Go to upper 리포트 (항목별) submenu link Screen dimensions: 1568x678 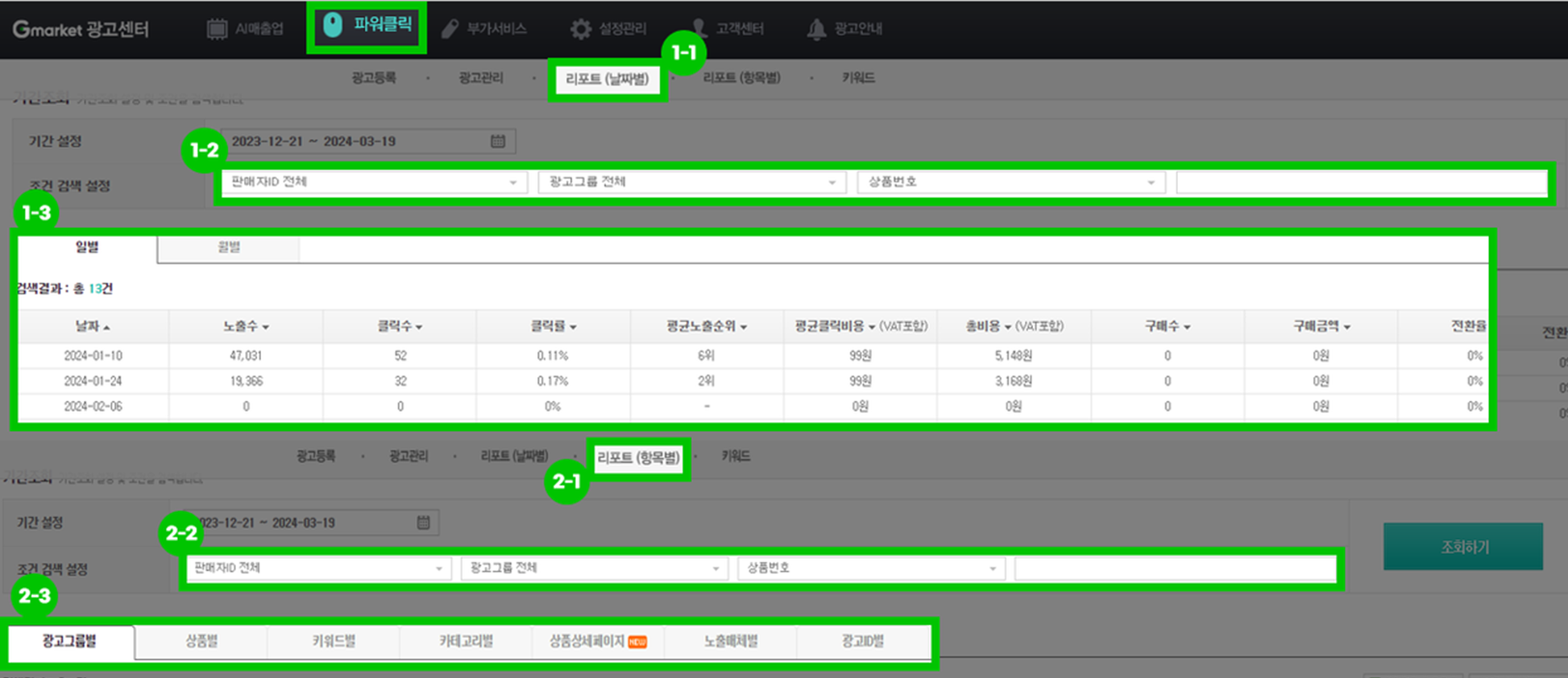pyautogui.click(x=741, y=78)
